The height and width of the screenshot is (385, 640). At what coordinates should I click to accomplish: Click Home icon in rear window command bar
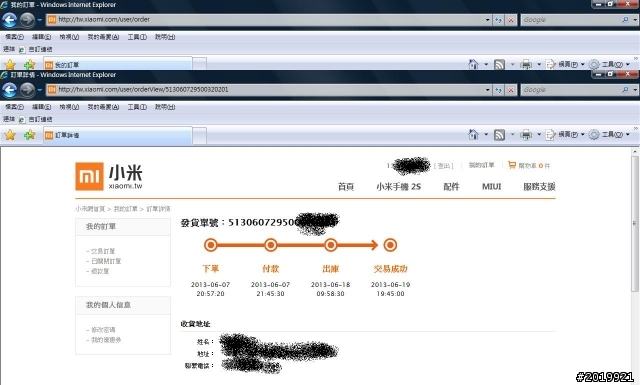click(x=473, y=64)
